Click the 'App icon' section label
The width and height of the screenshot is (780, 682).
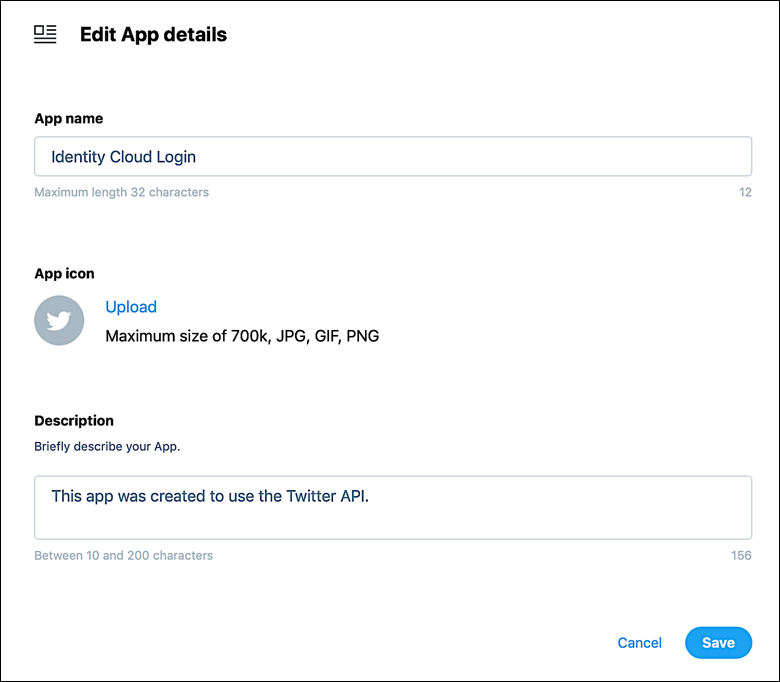pyautogui.click(x=65, y=273)
